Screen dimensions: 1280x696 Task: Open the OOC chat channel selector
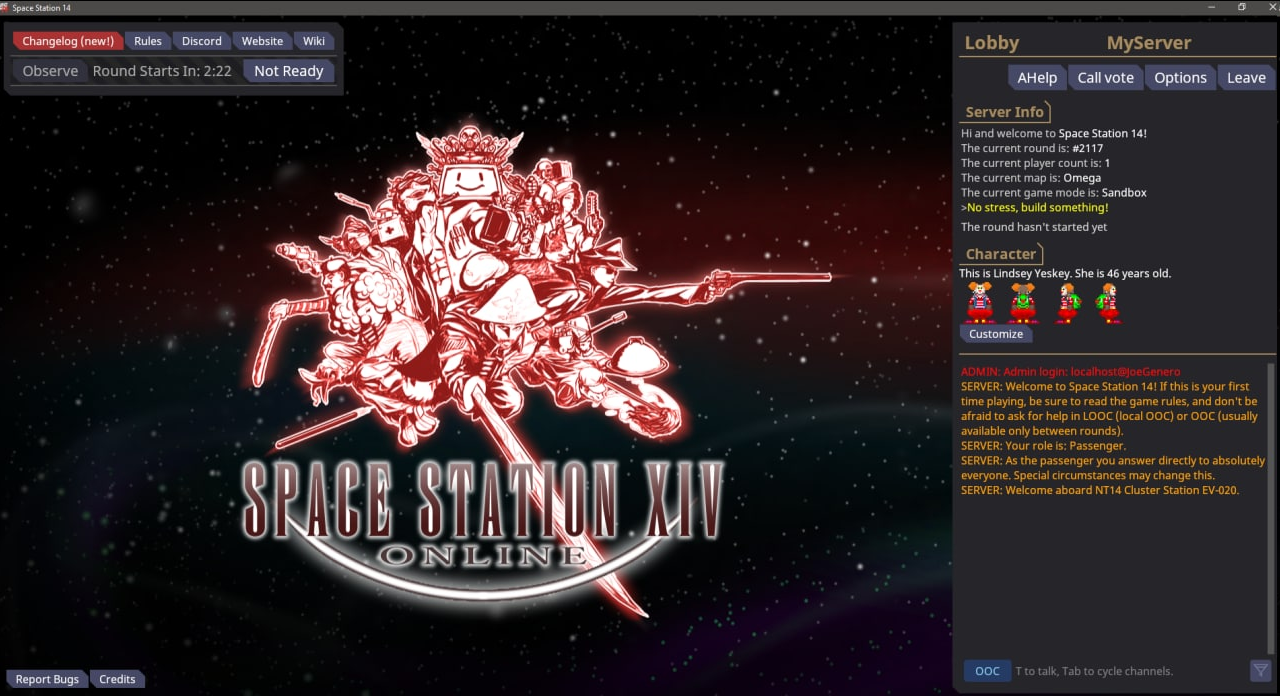point(986,671)
